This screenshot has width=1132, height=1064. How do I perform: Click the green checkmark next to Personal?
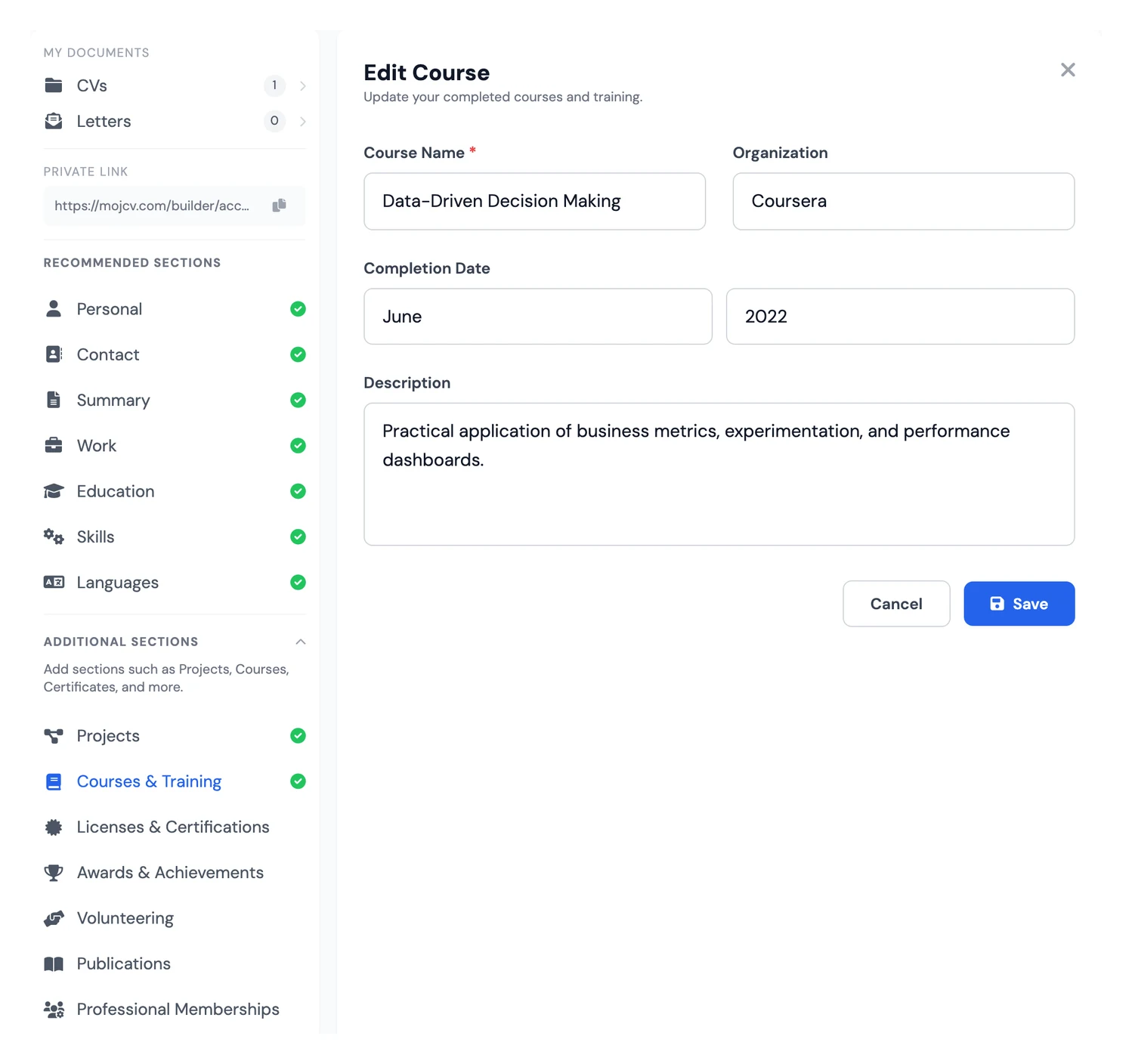tap(298, 308)
